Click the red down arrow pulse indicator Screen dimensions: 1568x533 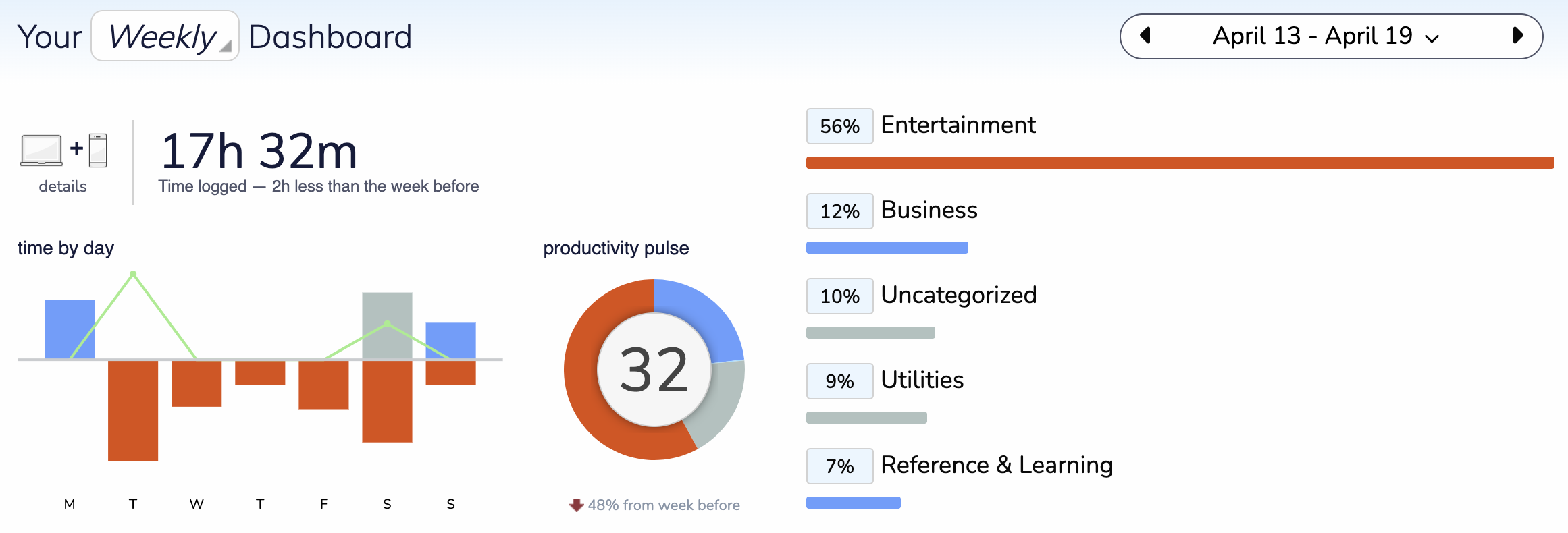tap(576, 505)
